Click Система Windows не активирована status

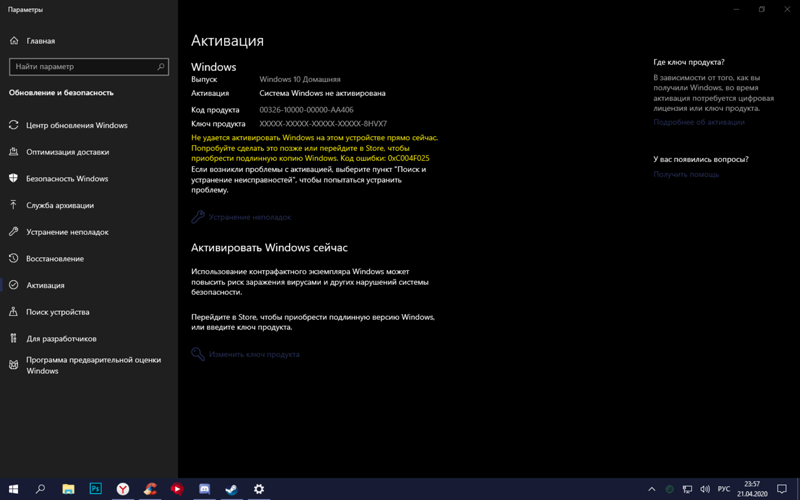click(x=322, y=93)
